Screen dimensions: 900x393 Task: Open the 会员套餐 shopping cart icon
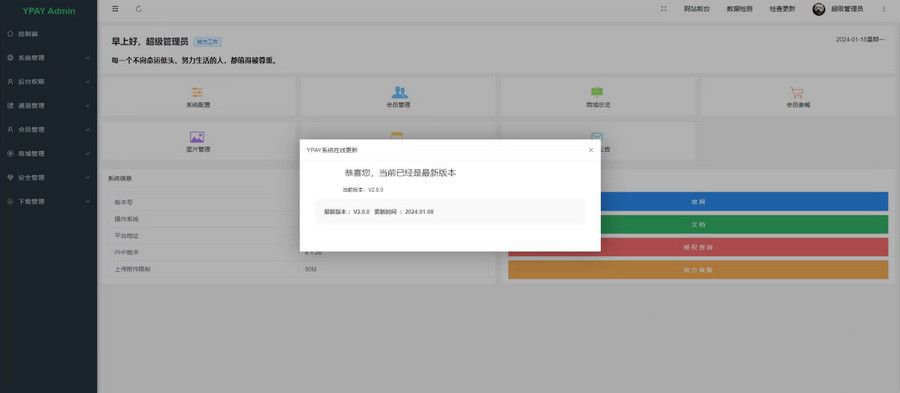point(797,92)
